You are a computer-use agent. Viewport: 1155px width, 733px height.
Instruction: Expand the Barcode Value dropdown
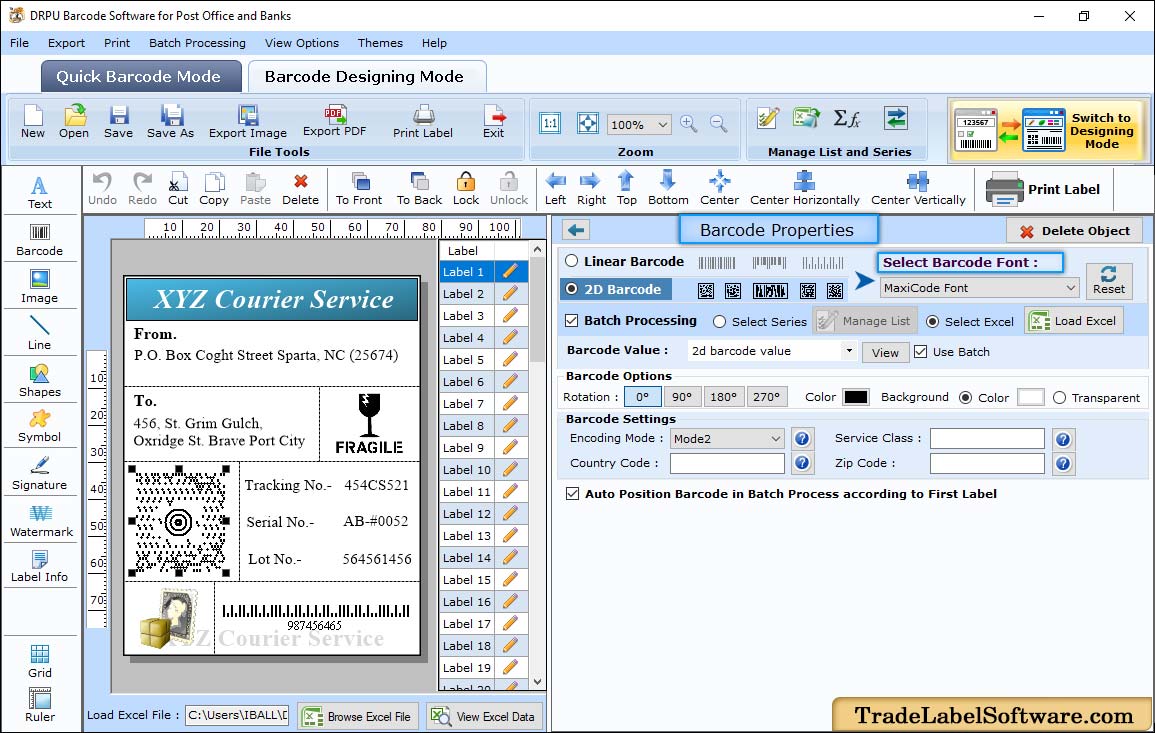click(849, 351)
